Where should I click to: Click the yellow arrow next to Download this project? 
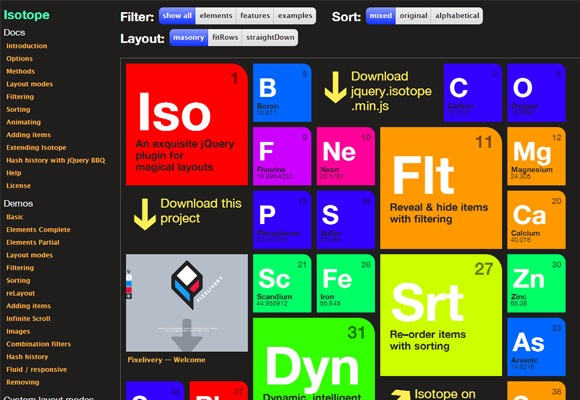tap(144, 214)
